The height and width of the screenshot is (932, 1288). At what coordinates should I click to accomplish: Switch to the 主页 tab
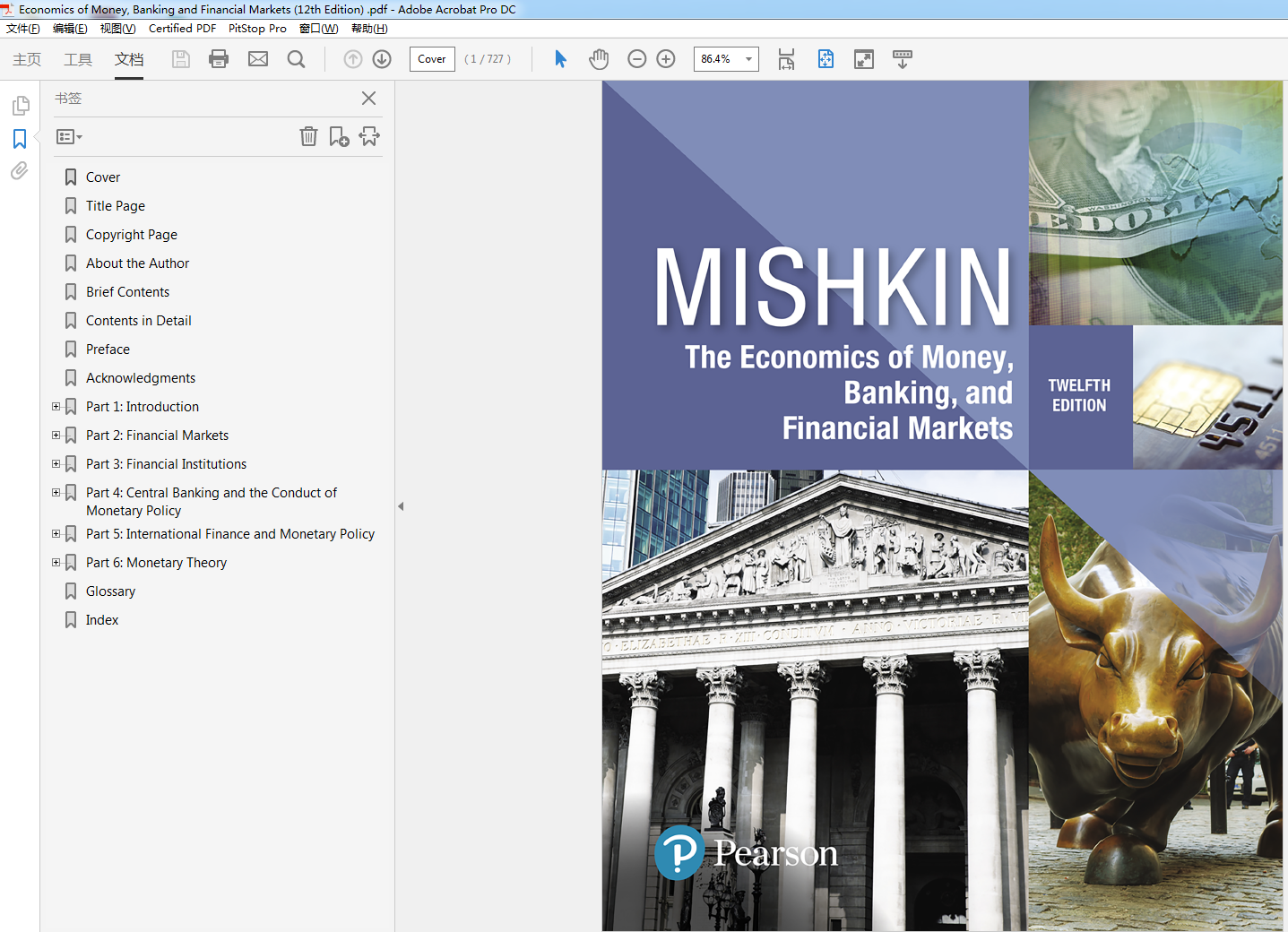point(27,59)
